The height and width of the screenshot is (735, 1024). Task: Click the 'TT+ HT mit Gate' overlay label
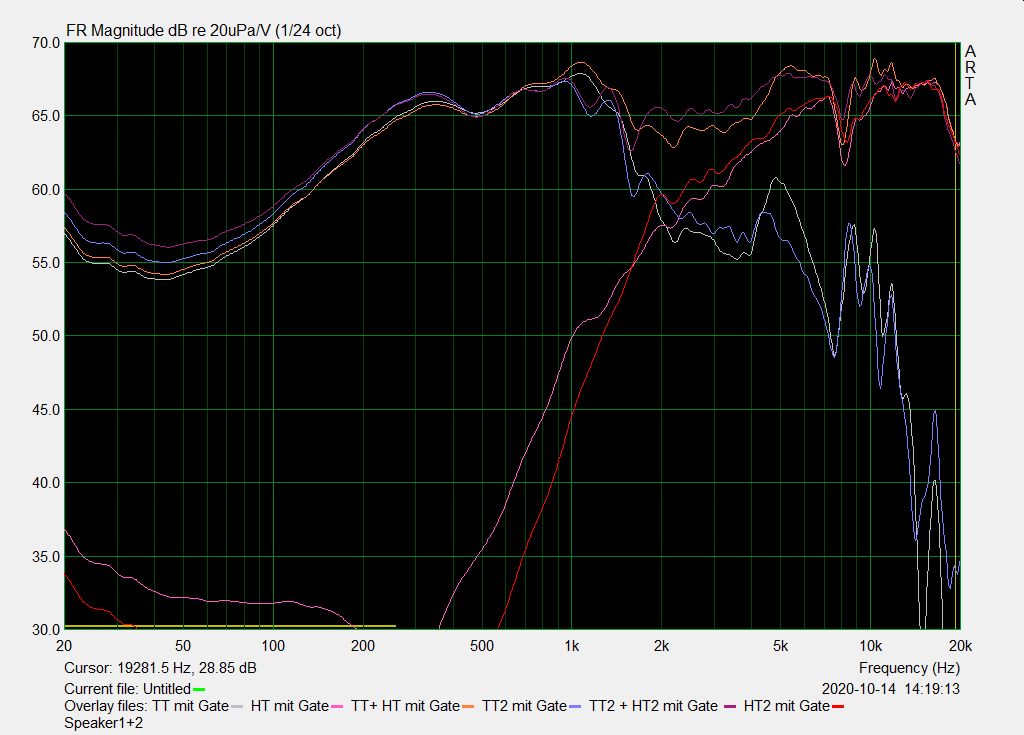(x=405, y=706)
